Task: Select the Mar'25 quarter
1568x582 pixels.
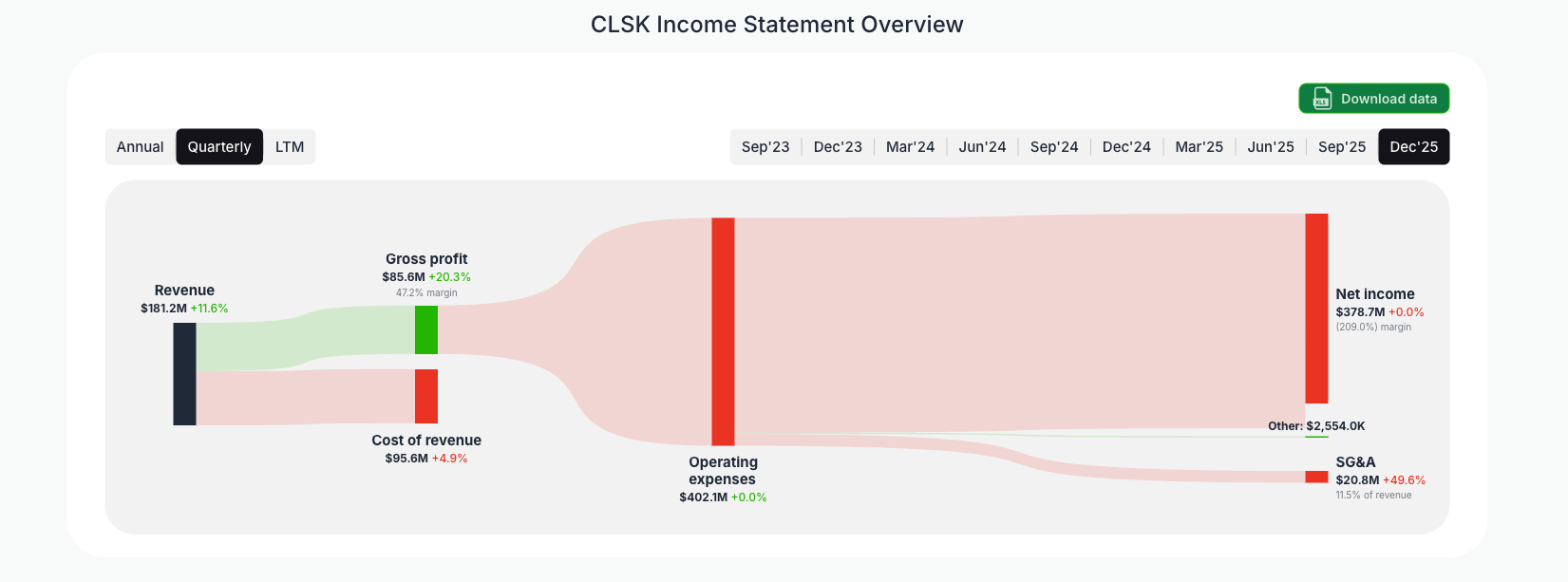Action: click(1199, 146)
